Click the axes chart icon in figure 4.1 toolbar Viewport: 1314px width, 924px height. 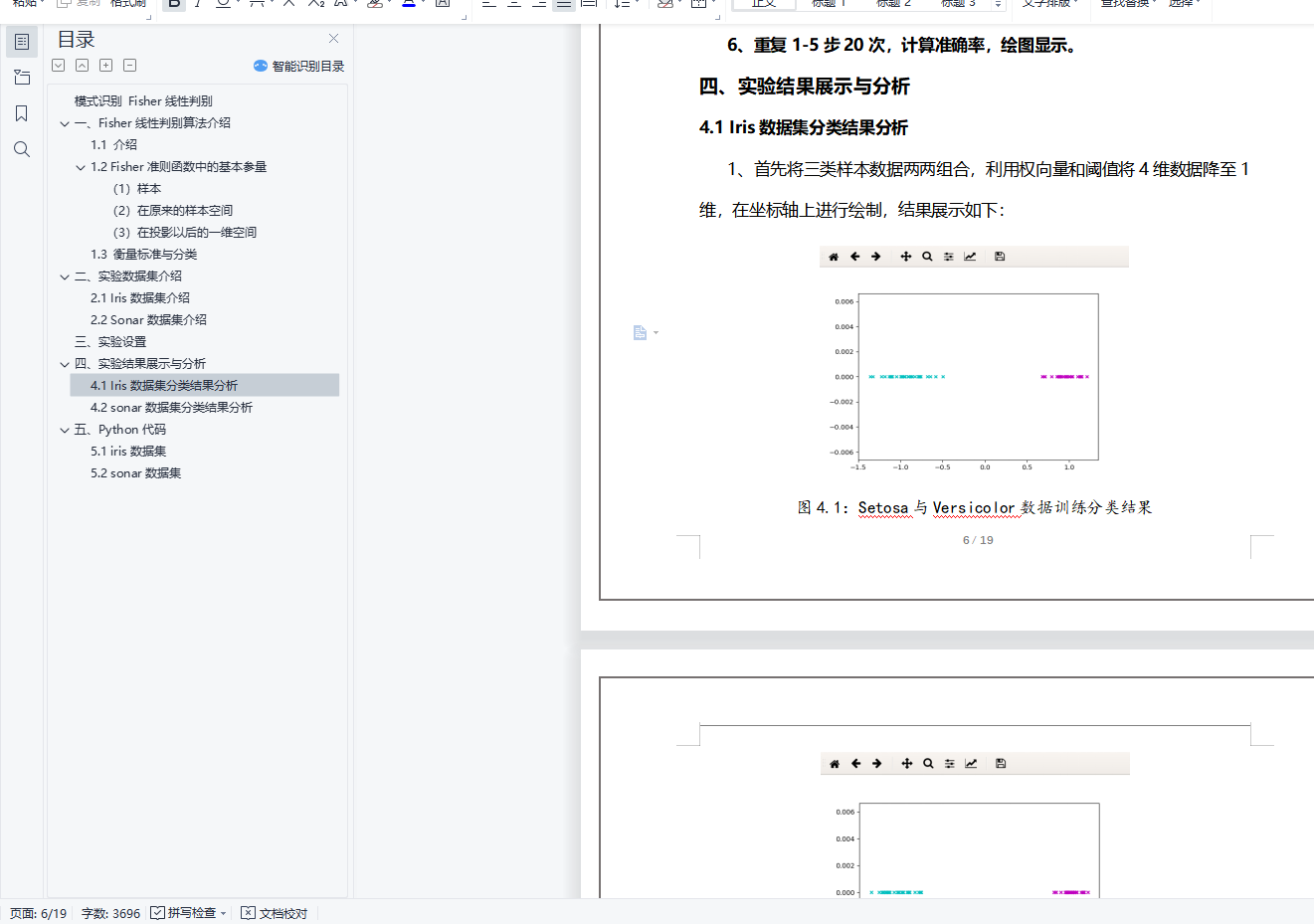pos(970,257)
